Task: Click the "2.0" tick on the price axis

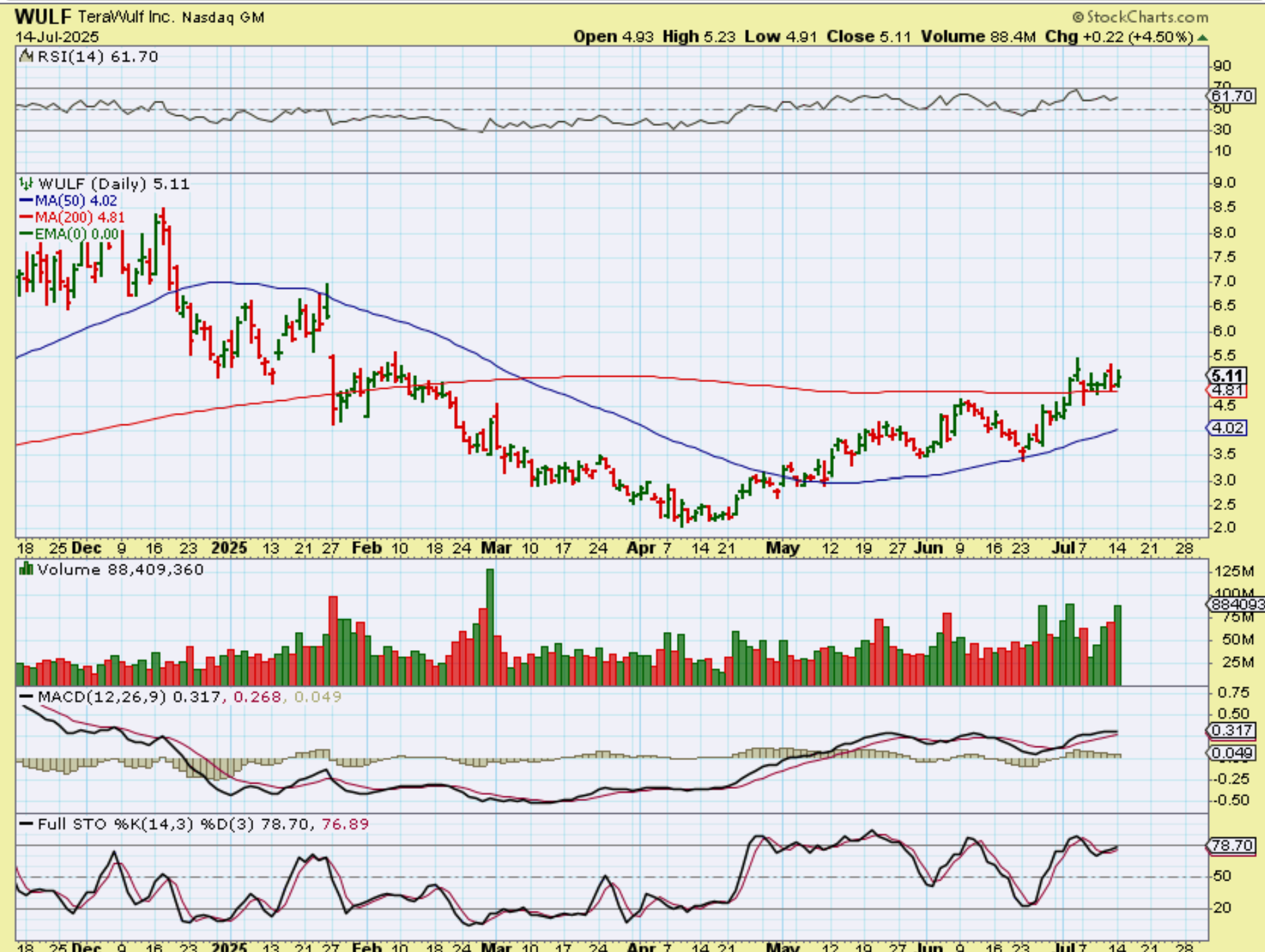Action: (1225, 528)
